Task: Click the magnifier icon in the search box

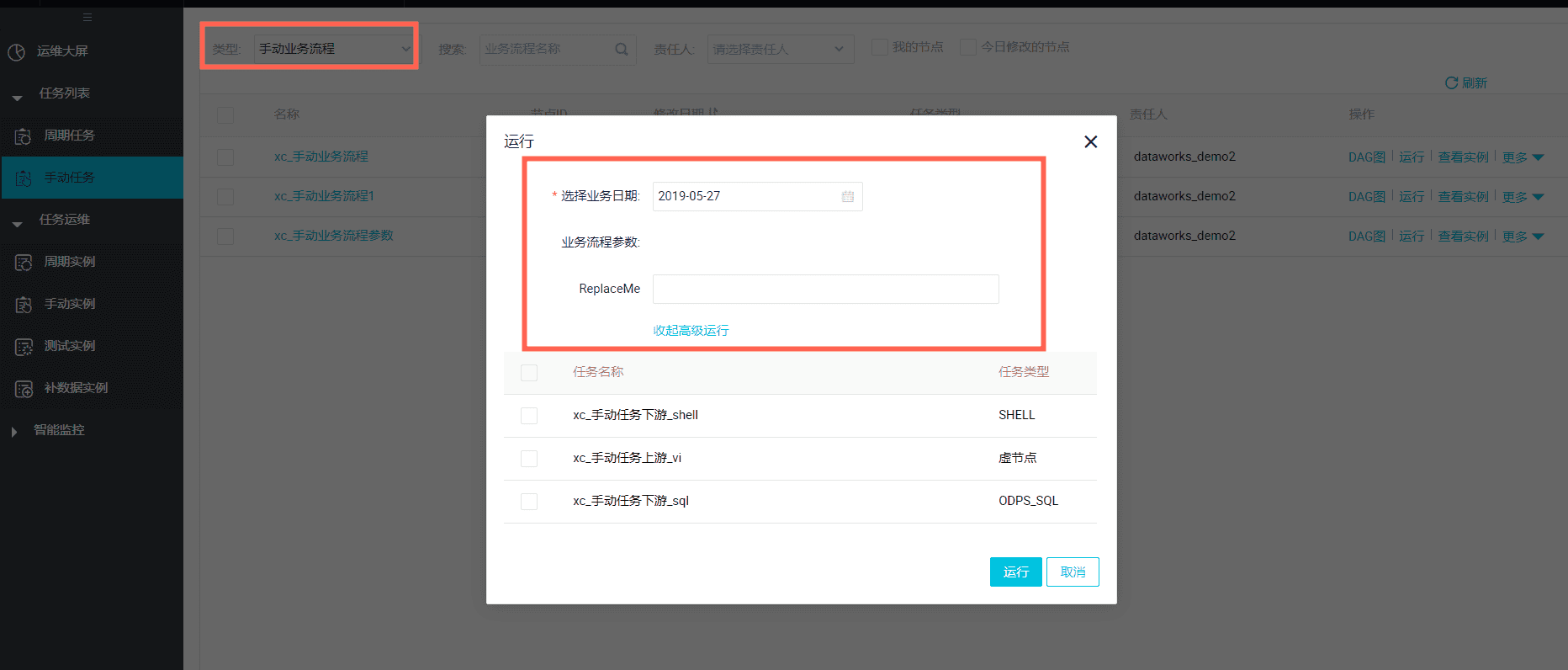Action: (622, 49)
